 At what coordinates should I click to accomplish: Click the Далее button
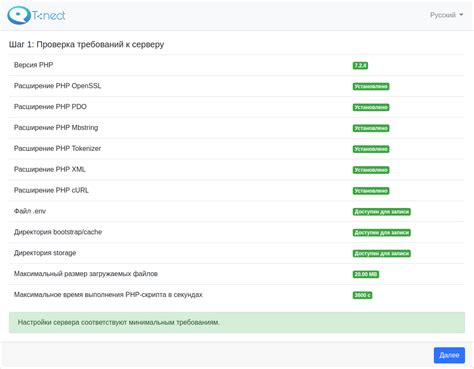449,355
